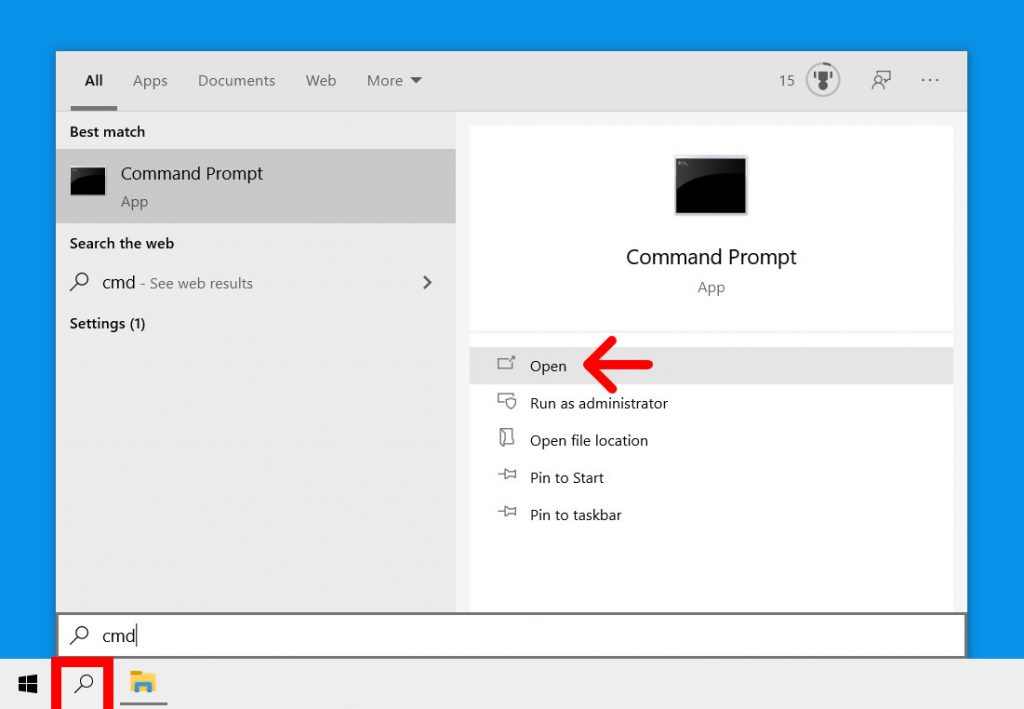Click the rewards trophy badge icon

(823, 80)
